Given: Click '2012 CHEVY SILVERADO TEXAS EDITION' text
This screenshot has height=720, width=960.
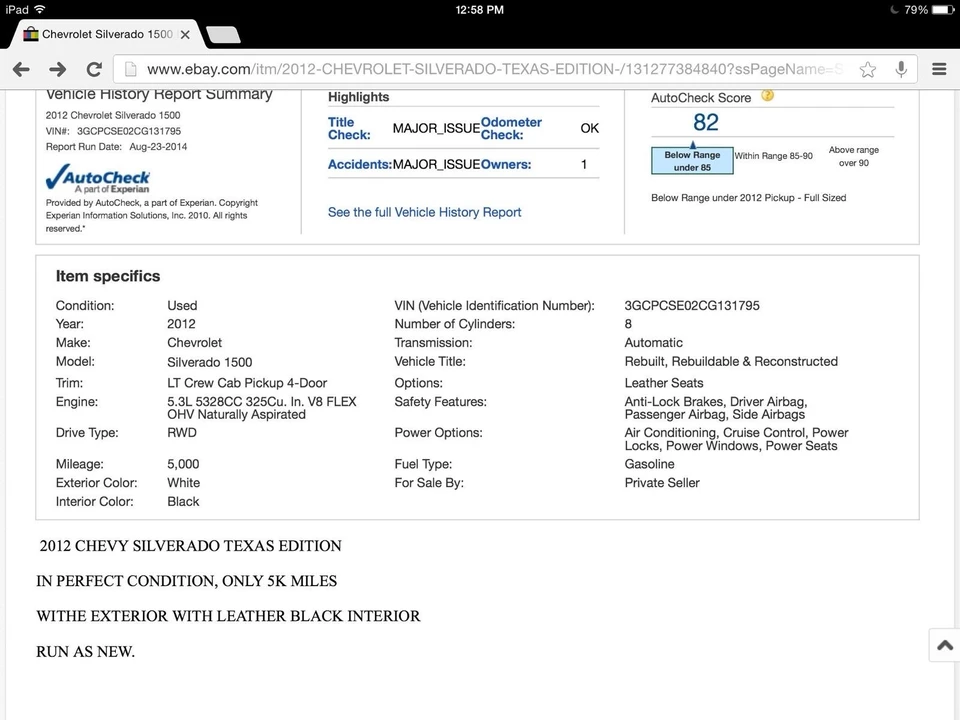Looking at the screenshot, I should click(190, 546).
